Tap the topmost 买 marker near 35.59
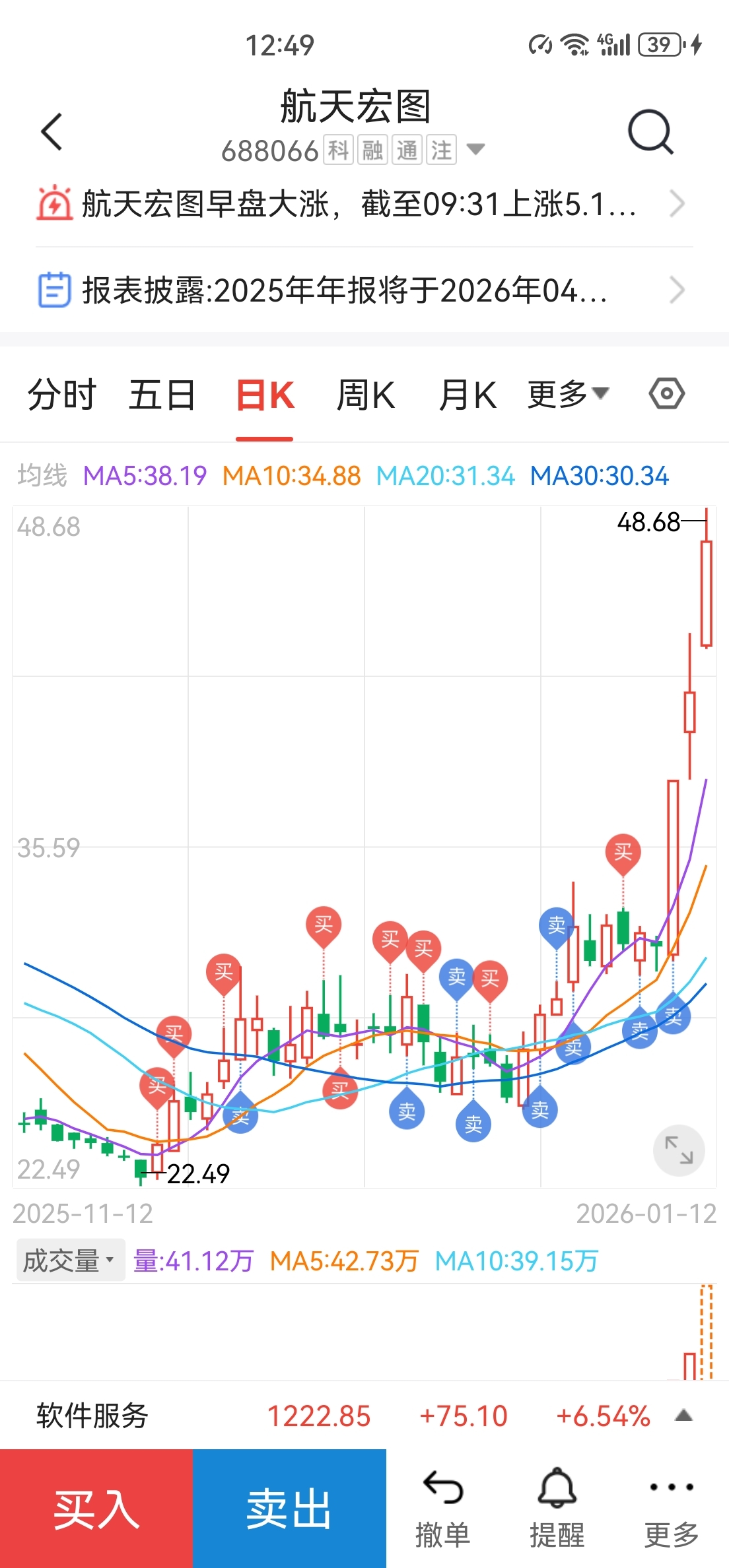 tap(623, 854)
